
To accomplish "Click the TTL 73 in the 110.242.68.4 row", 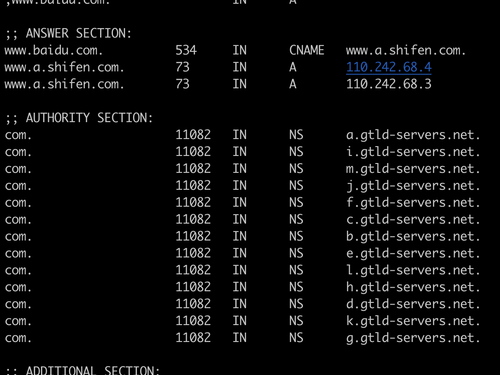I will [x=182, y=67].
